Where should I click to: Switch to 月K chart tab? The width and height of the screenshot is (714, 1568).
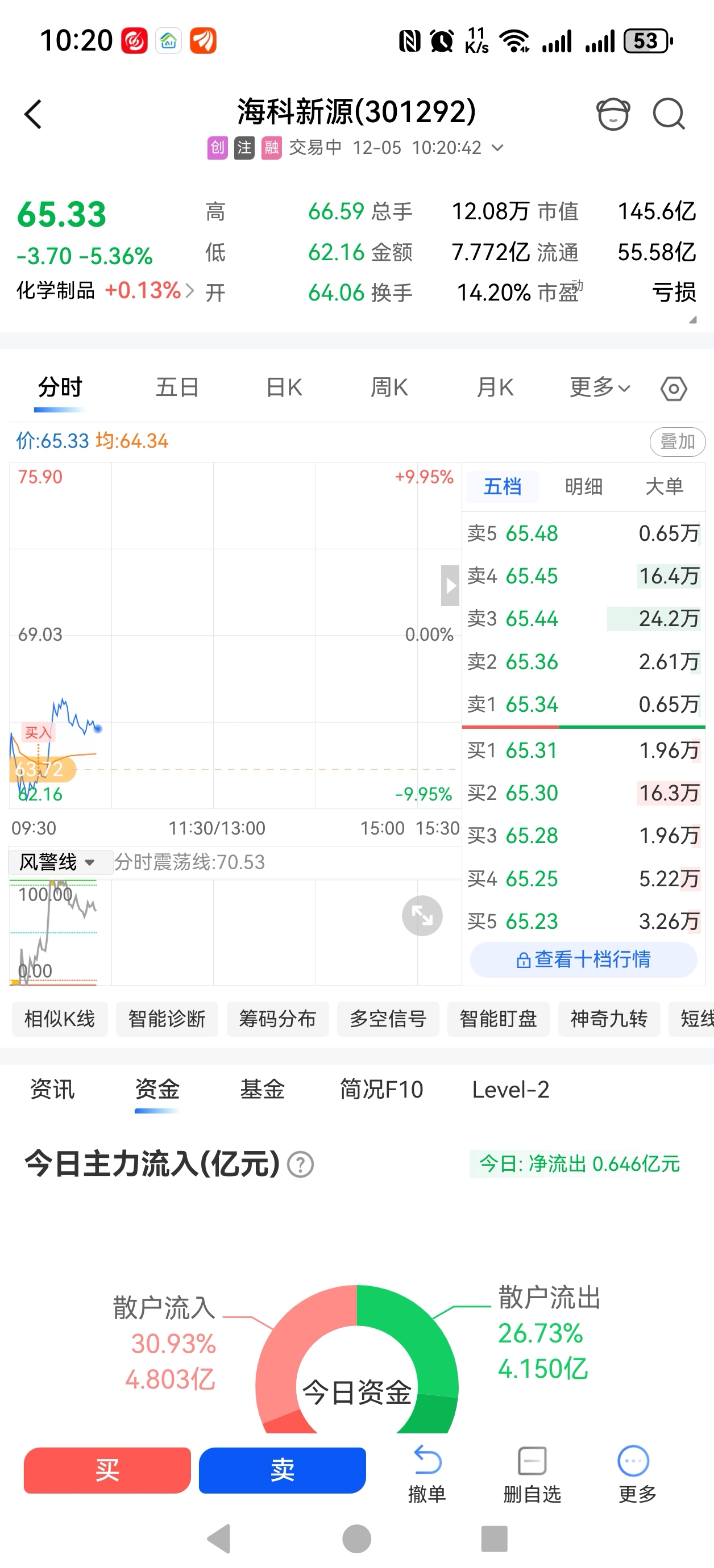coord(495,387)
